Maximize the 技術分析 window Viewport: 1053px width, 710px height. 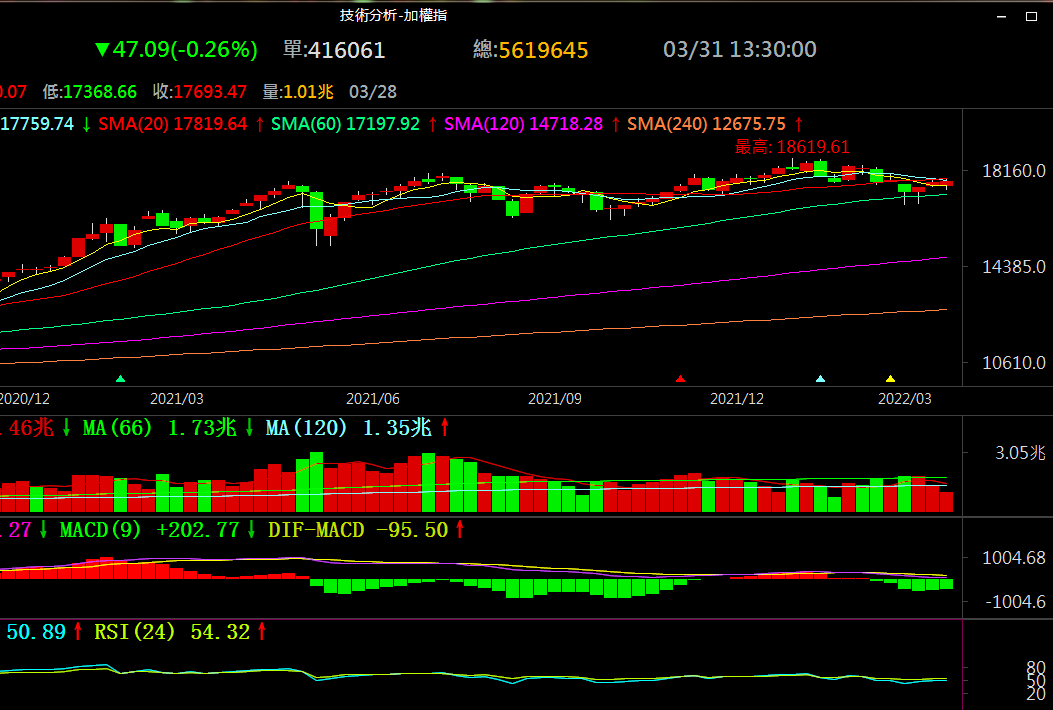click(x=1030, y=16)
